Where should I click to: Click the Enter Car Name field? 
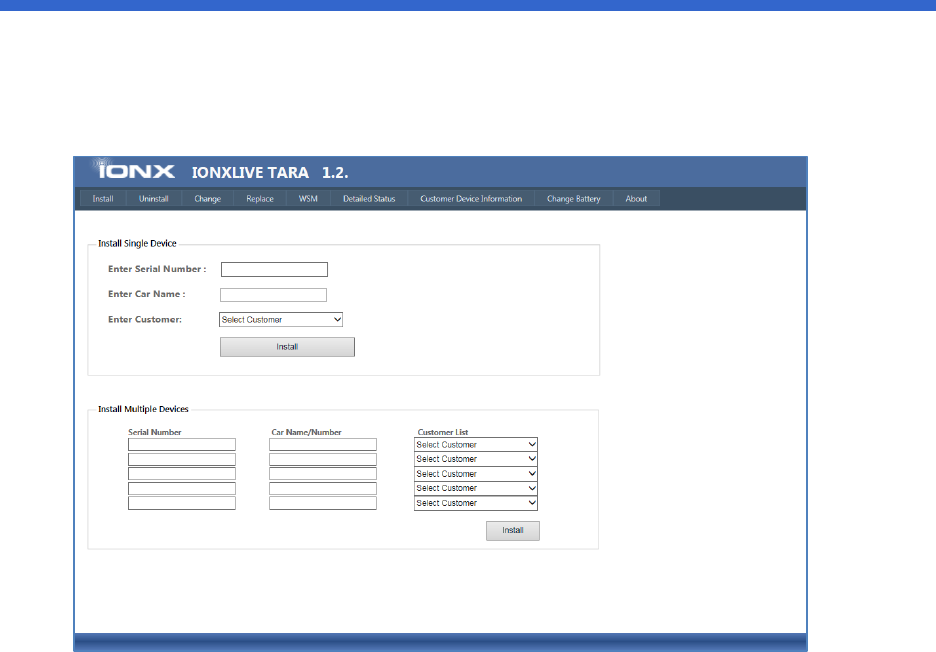[x=273, y=295]
